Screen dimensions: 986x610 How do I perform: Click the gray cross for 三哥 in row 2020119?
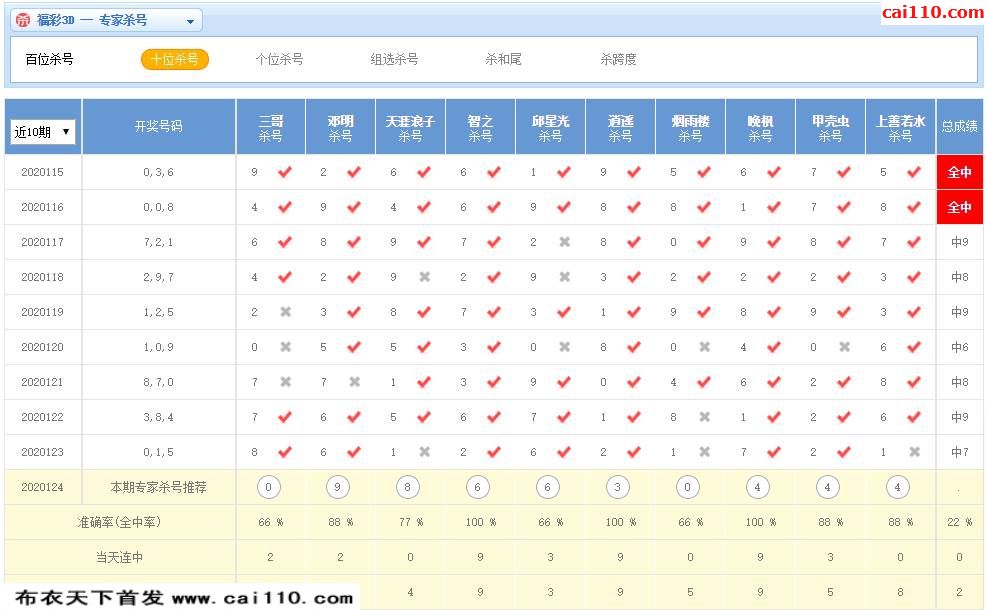click(285, 313)
